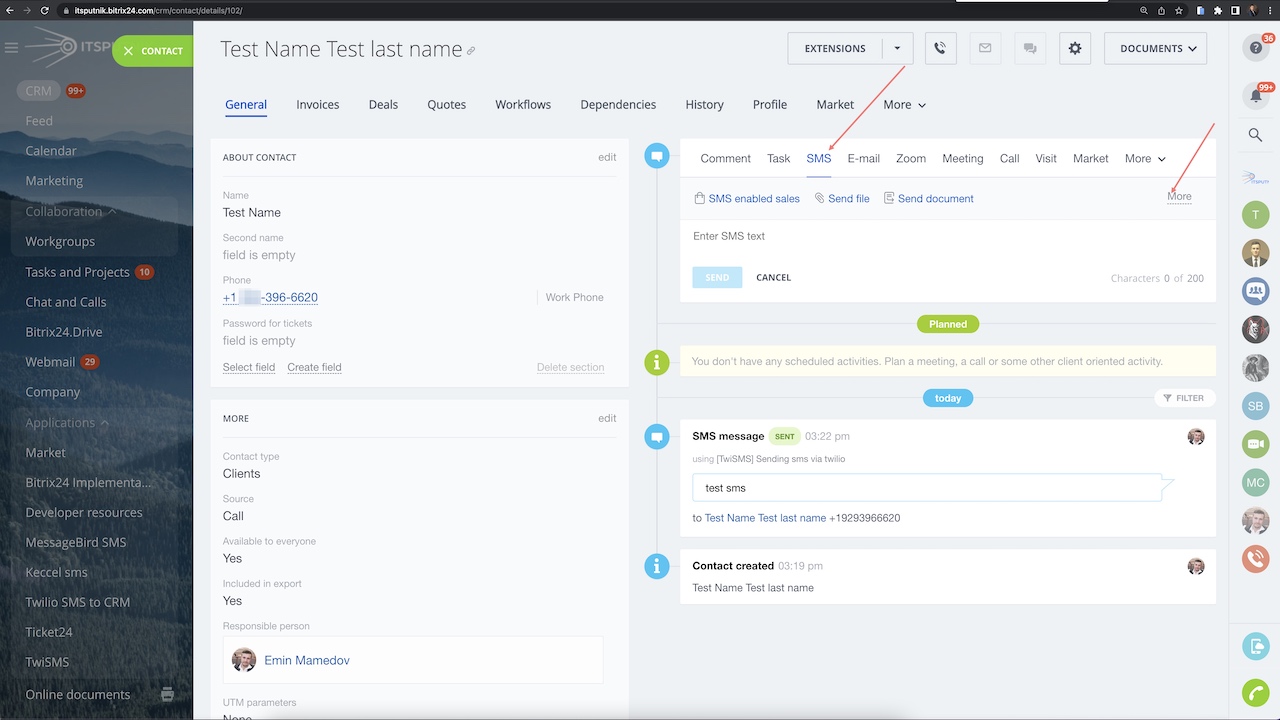Click the Send document icon

coord(889,199)
